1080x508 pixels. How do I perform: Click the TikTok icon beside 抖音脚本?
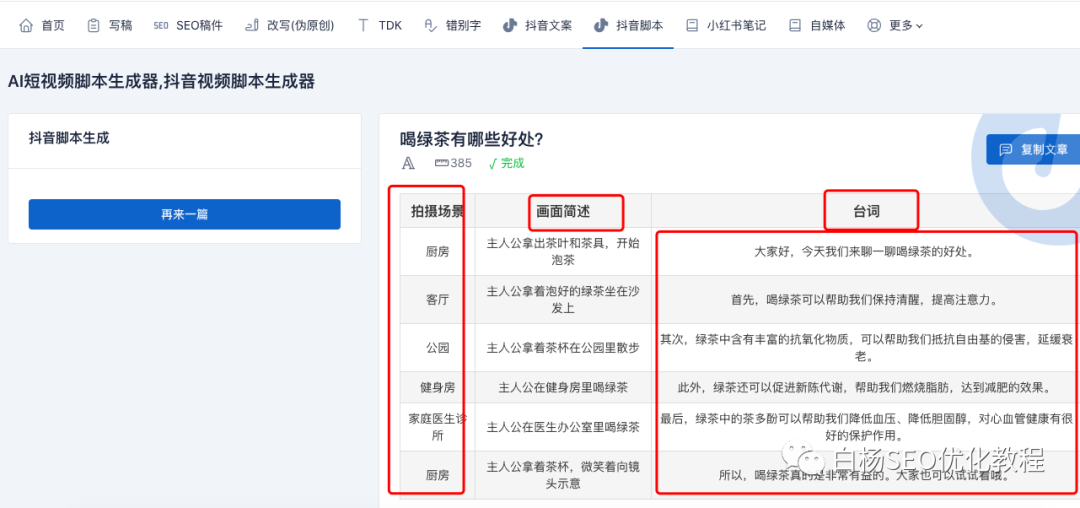tap(601, 26)
